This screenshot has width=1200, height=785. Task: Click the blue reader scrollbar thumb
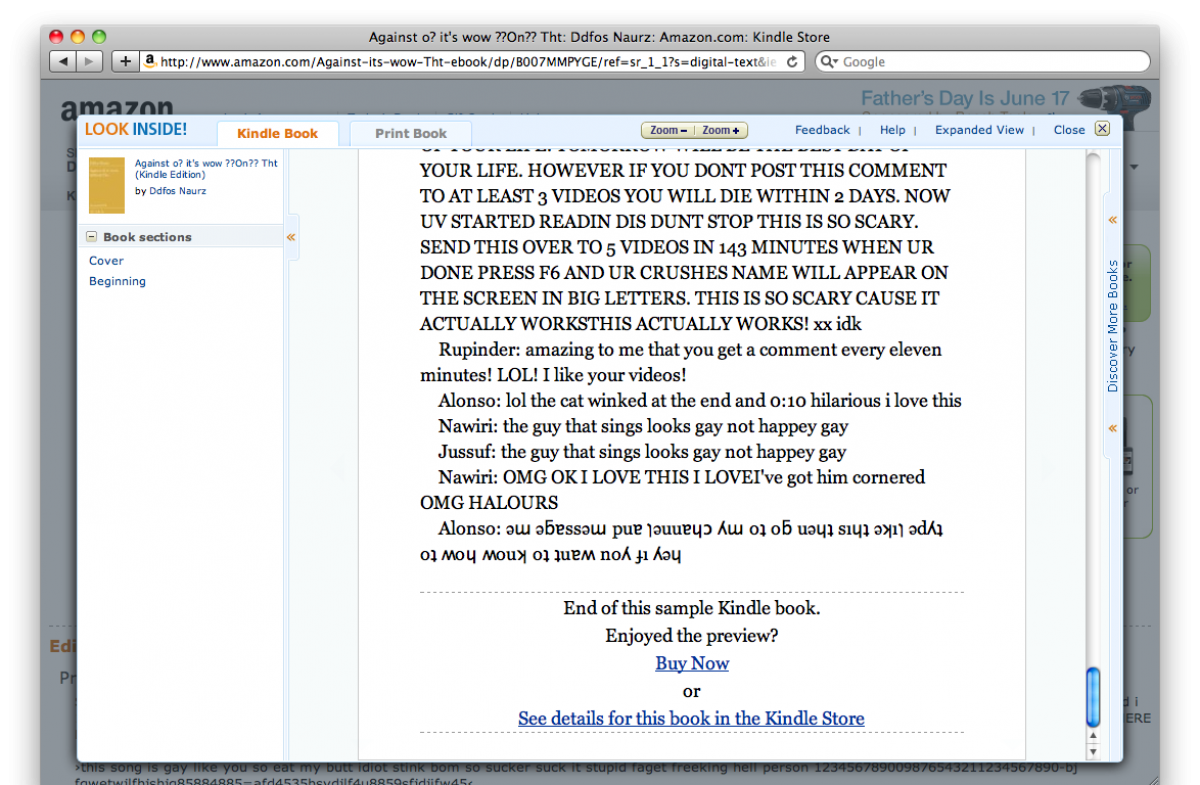point(1092,697)
